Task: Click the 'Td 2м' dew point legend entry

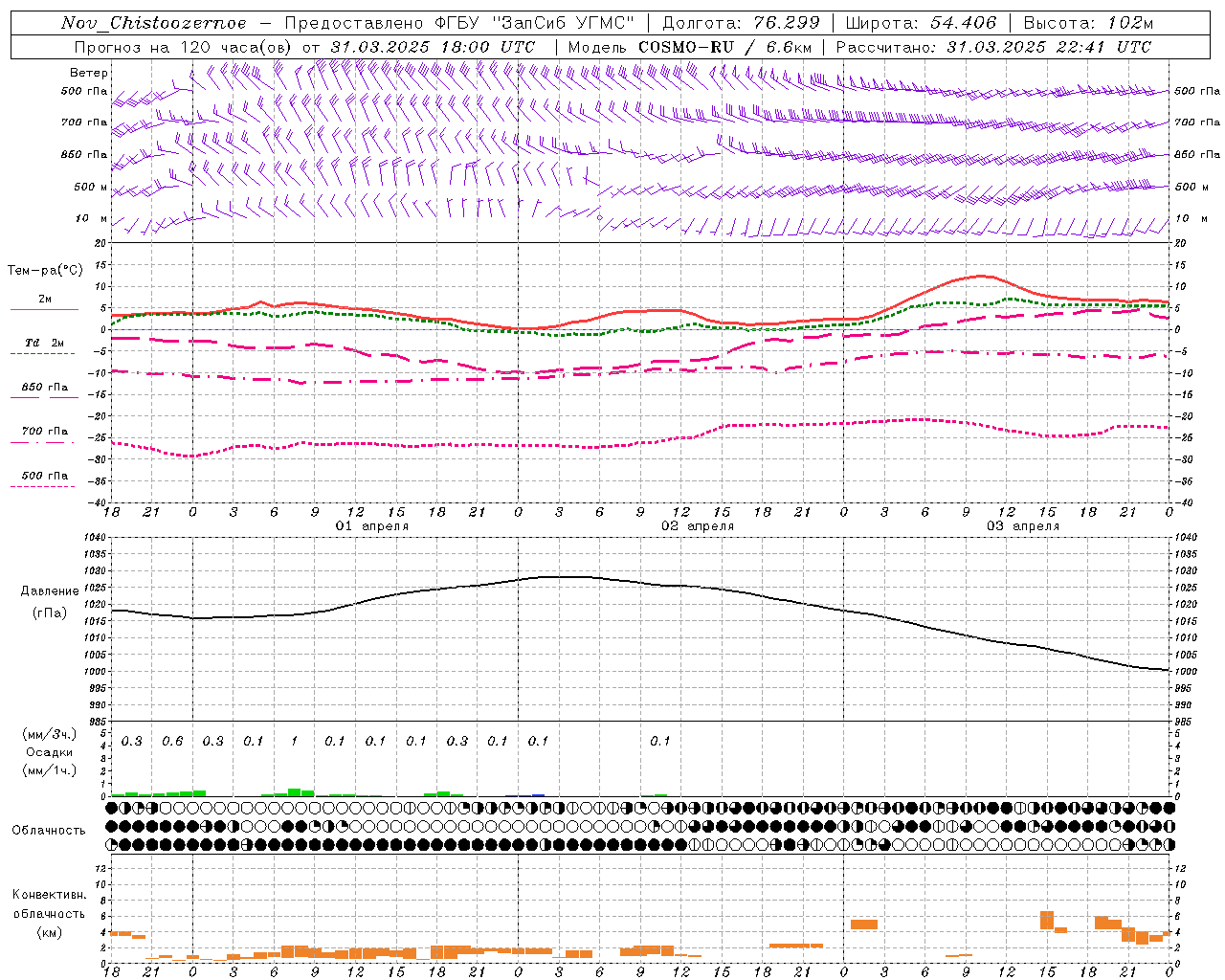Action: (x=45, y=343)
